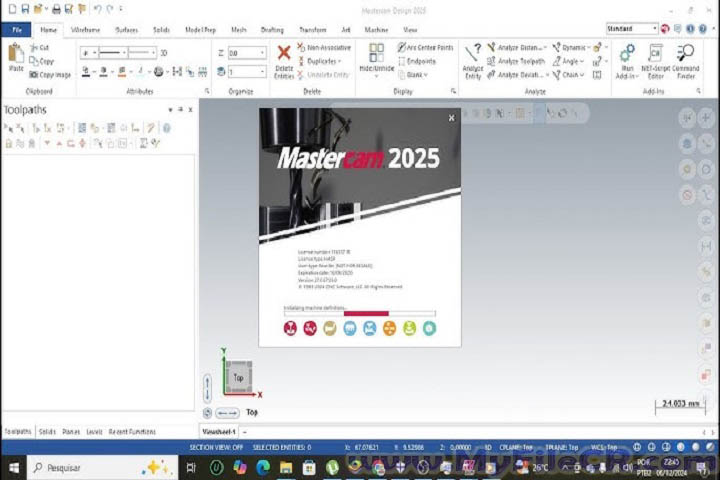Open the Recent Functions manager tab
This screenshot has width=720, height=480.
pos(132,432)
